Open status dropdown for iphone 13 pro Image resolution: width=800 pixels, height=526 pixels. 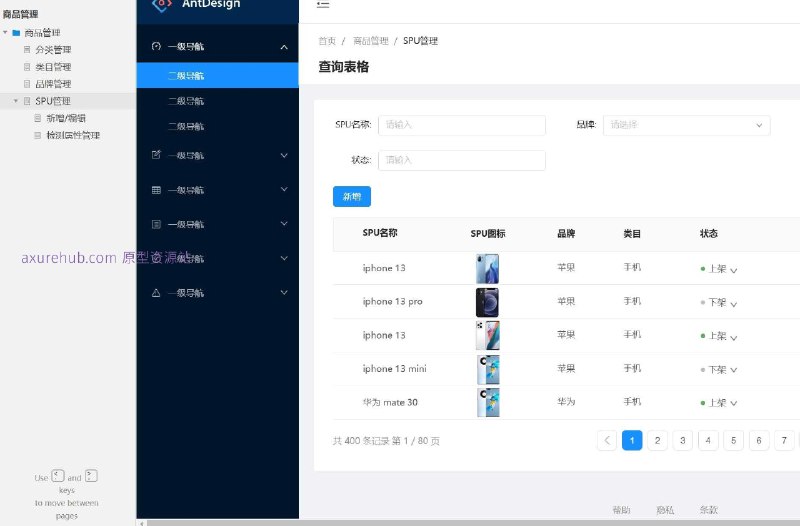[733, 305]
